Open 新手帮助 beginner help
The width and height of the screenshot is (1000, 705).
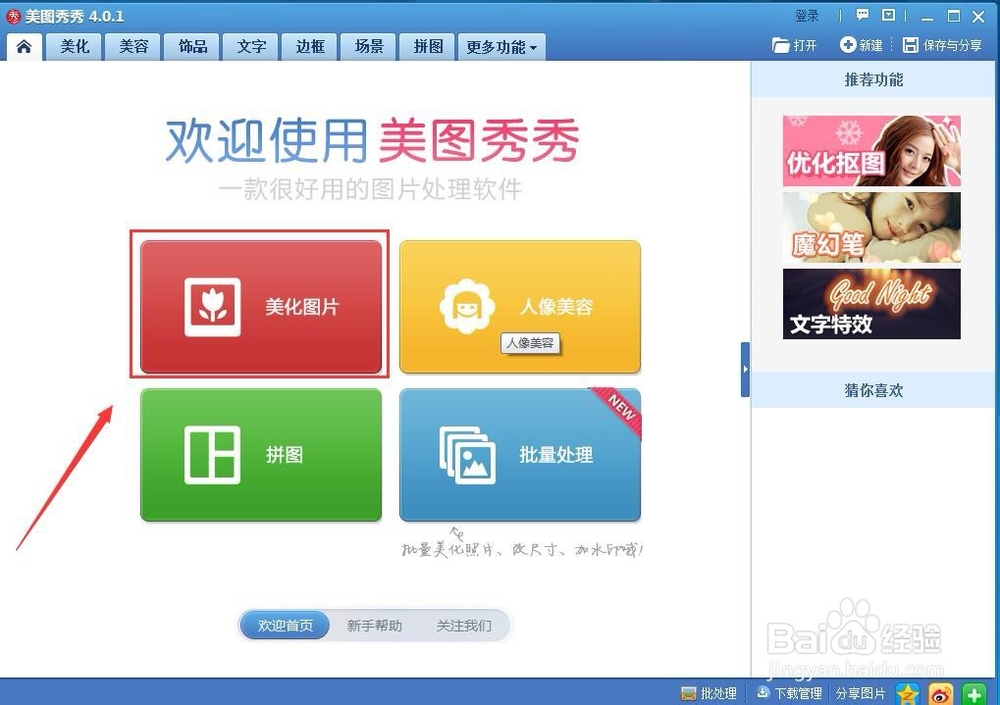tap(373, 624)
